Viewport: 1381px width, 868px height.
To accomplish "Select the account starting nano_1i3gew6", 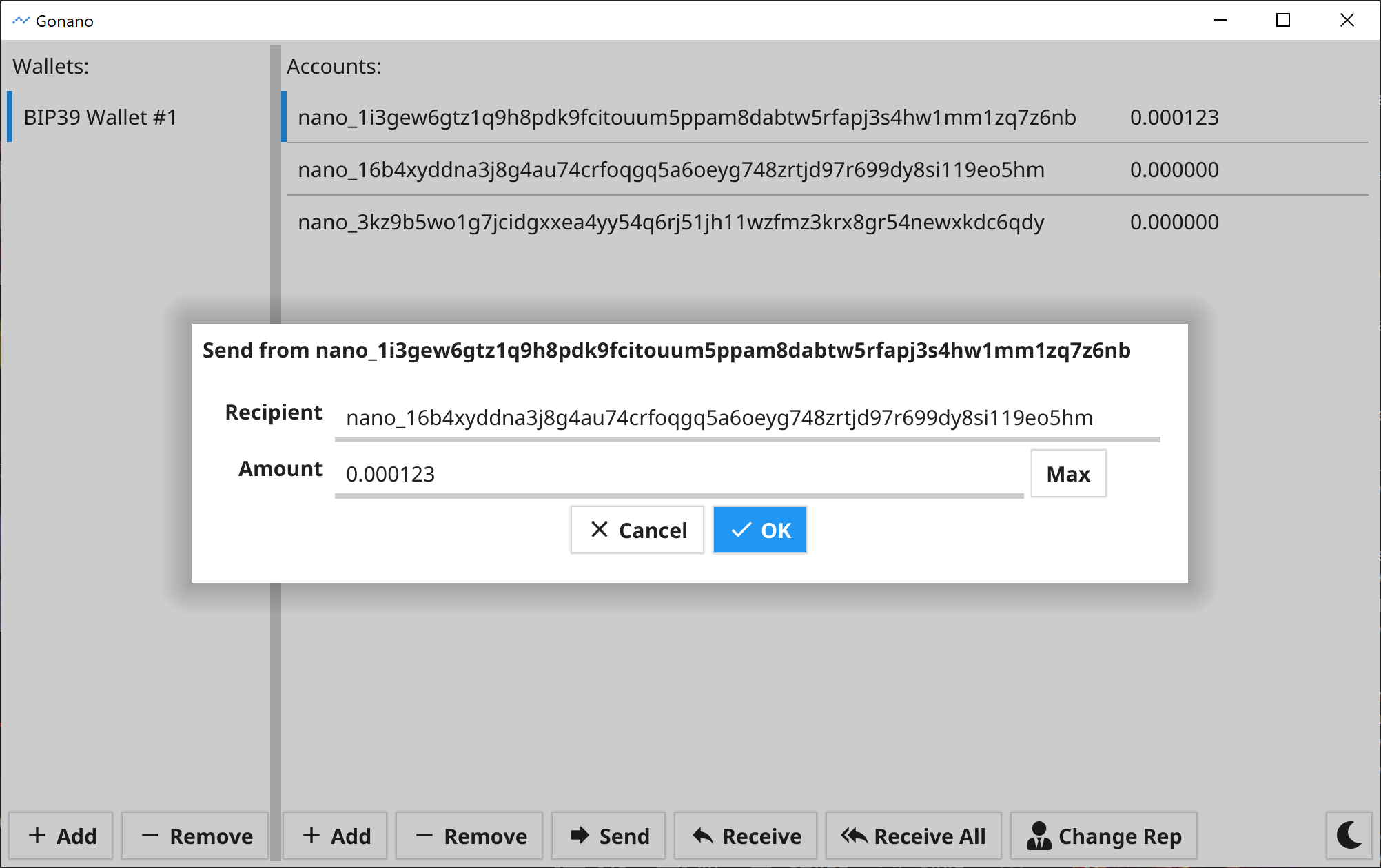I will (x=686, y=117).
